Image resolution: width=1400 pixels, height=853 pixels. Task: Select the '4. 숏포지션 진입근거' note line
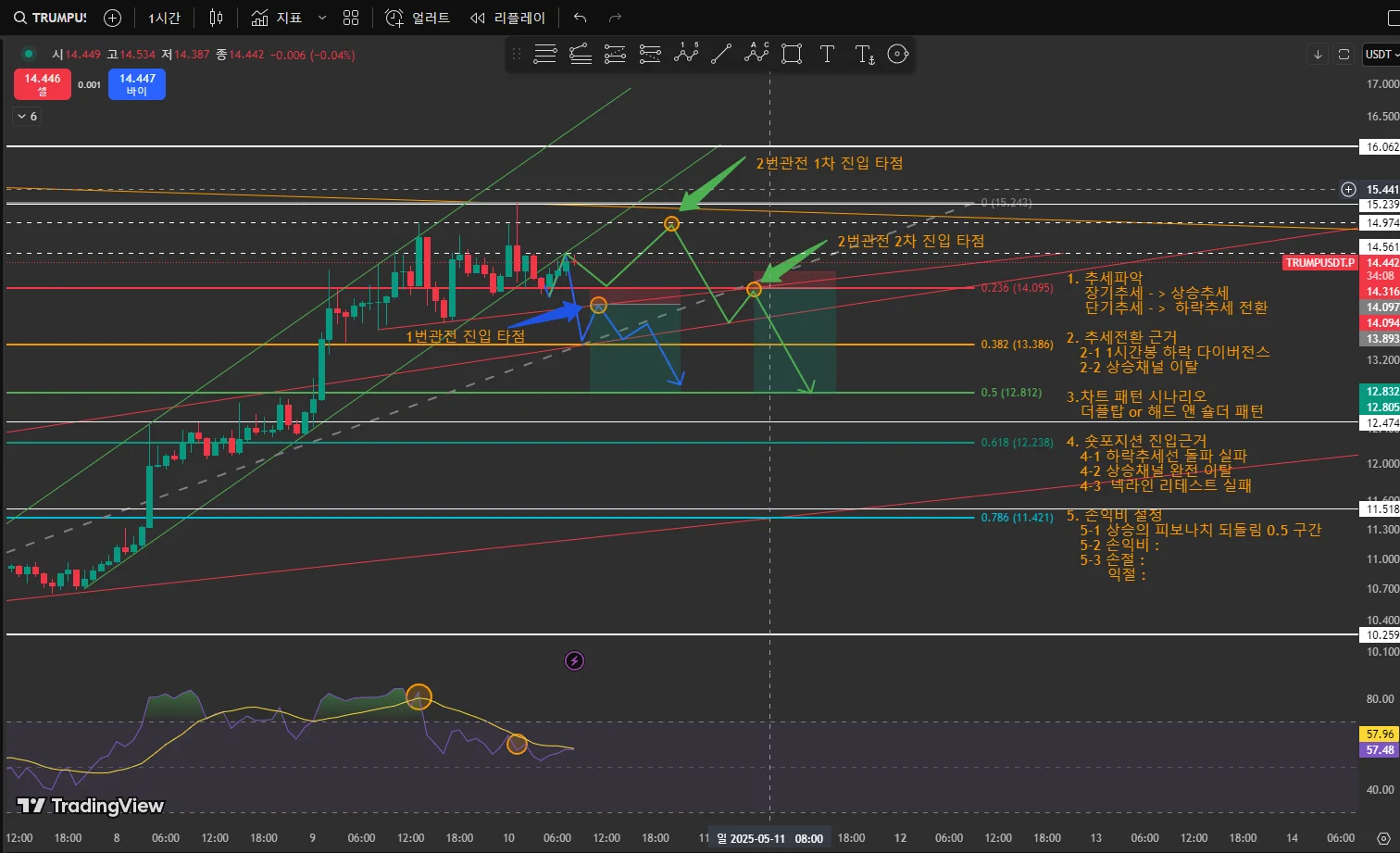[x=1136, y=441]
